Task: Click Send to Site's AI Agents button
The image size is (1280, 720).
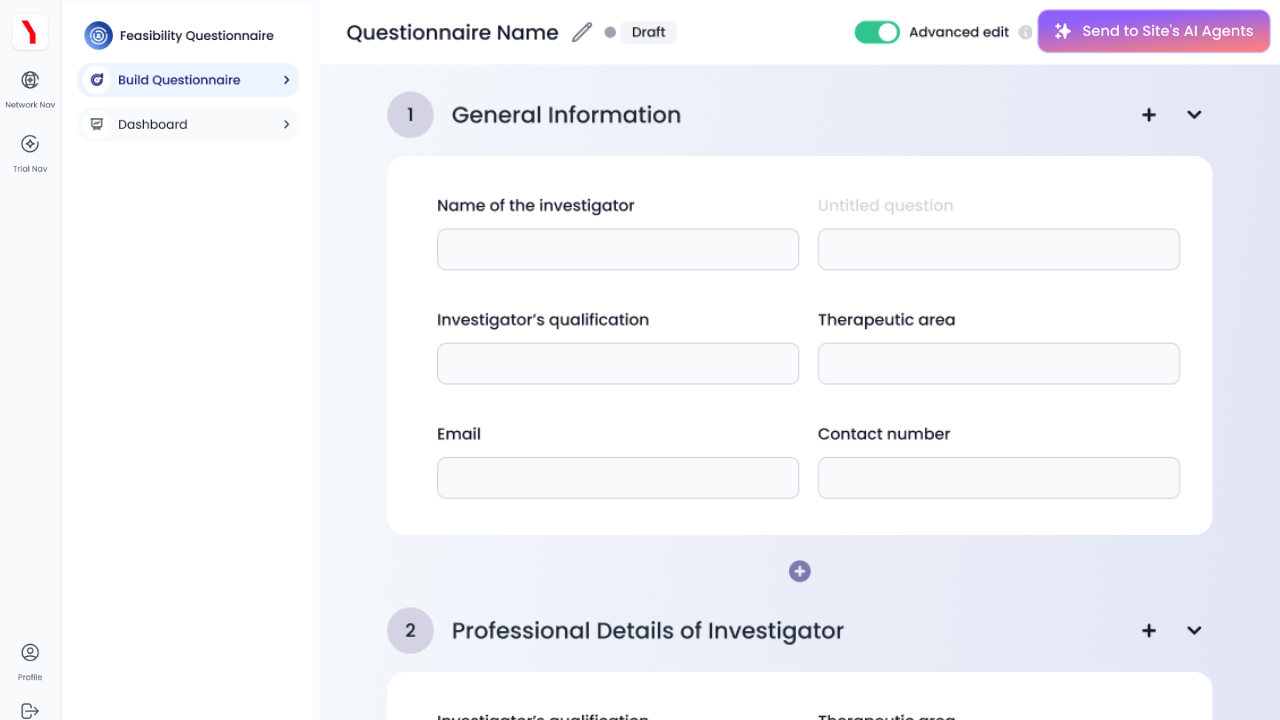Action: coord(1154,31)
